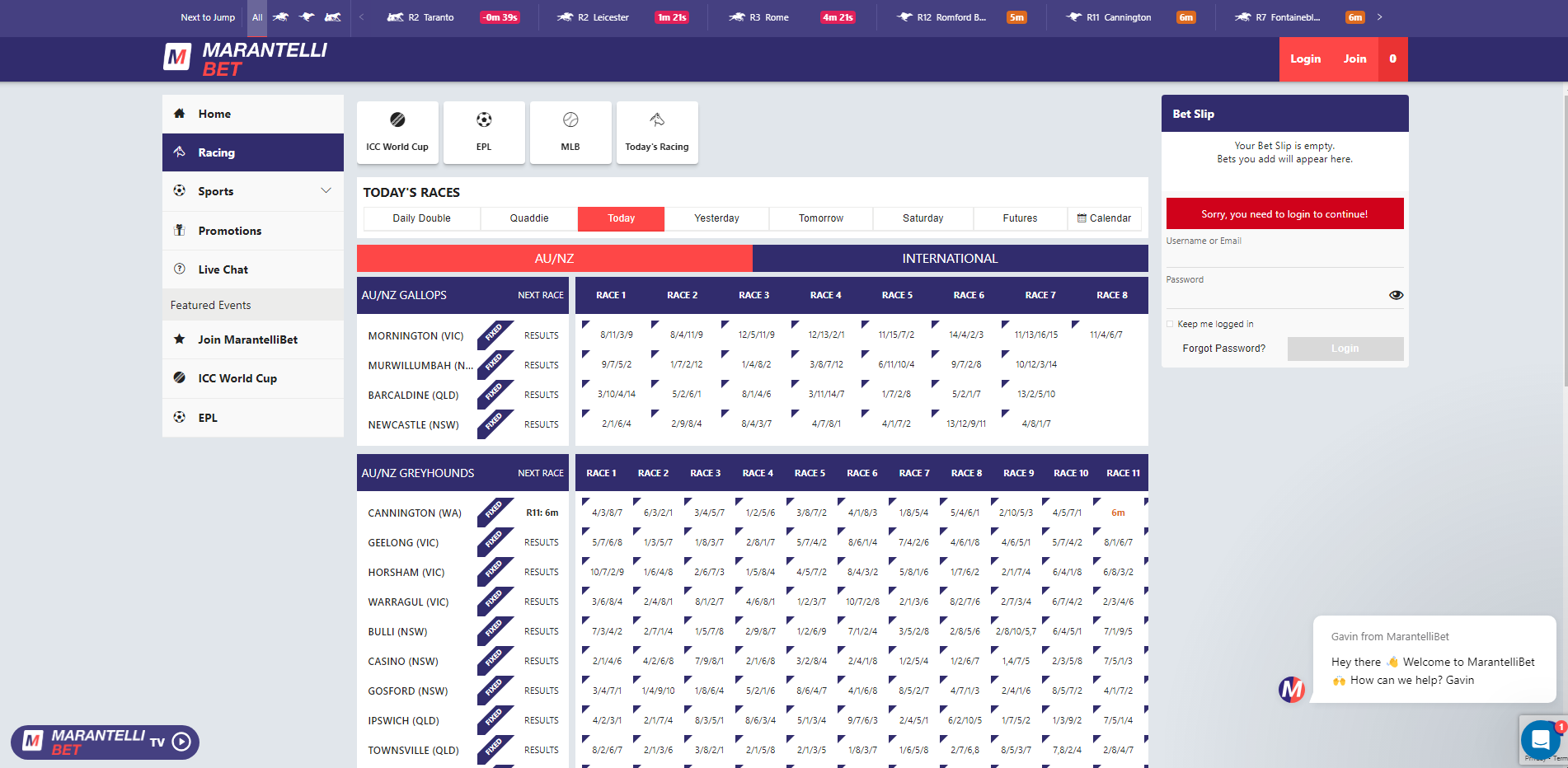
Task: Select the All filter in Next to Jump
Action: [x=257, y=17]
